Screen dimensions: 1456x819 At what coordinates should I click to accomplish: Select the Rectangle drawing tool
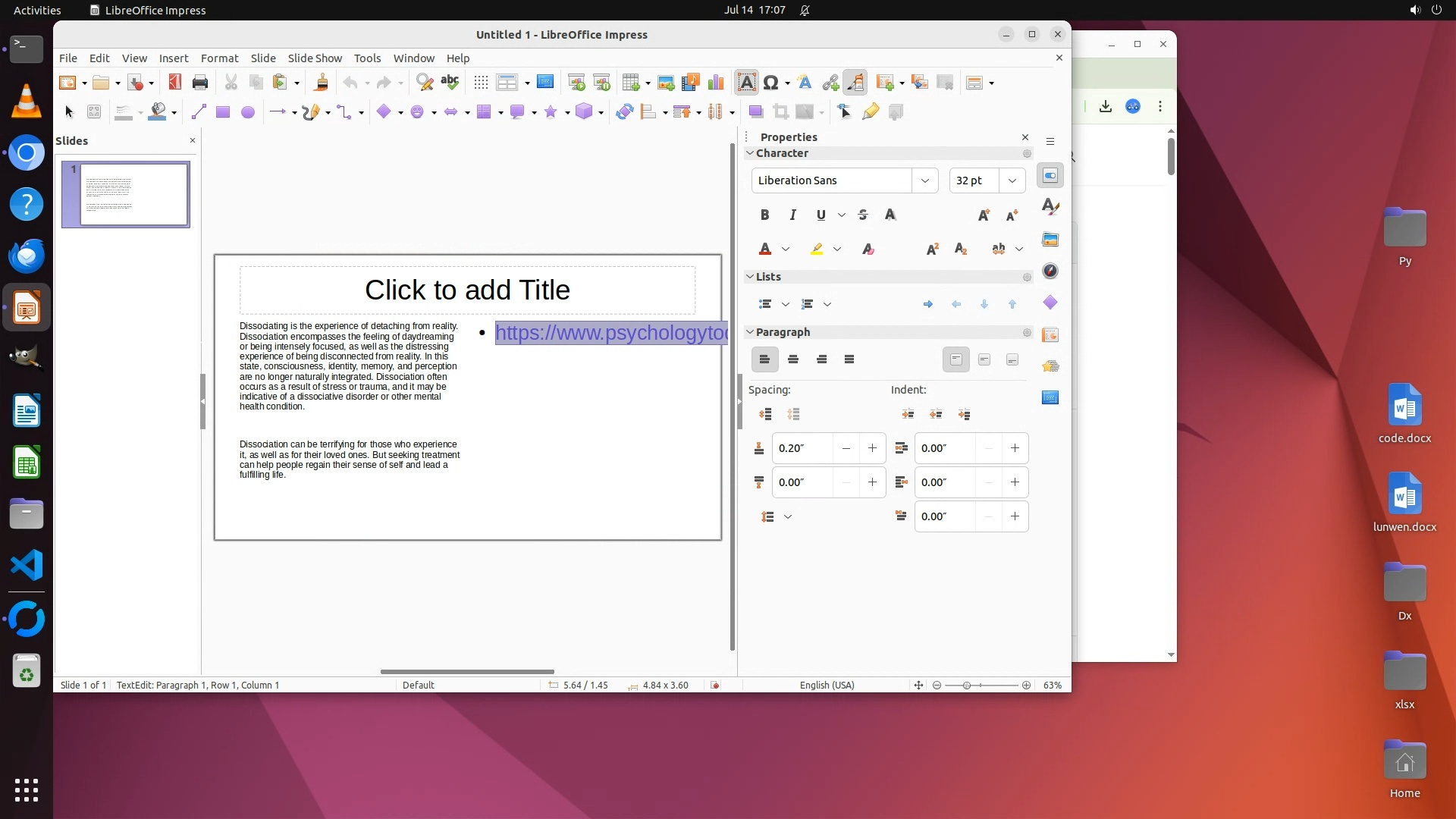pyautogui.click(x=222, y=112)
